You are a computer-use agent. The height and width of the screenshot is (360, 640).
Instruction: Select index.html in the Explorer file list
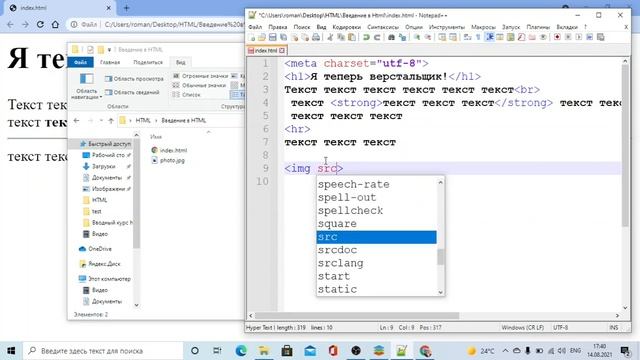pyautogui.click(x=169, y=150)
